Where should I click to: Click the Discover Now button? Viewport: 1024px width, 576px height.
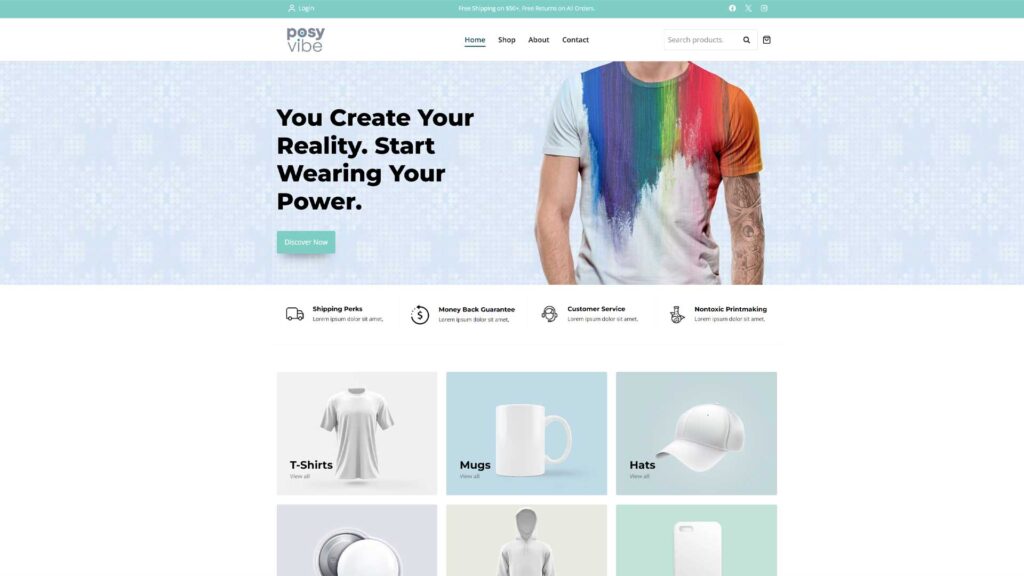(x=306, y=242)
